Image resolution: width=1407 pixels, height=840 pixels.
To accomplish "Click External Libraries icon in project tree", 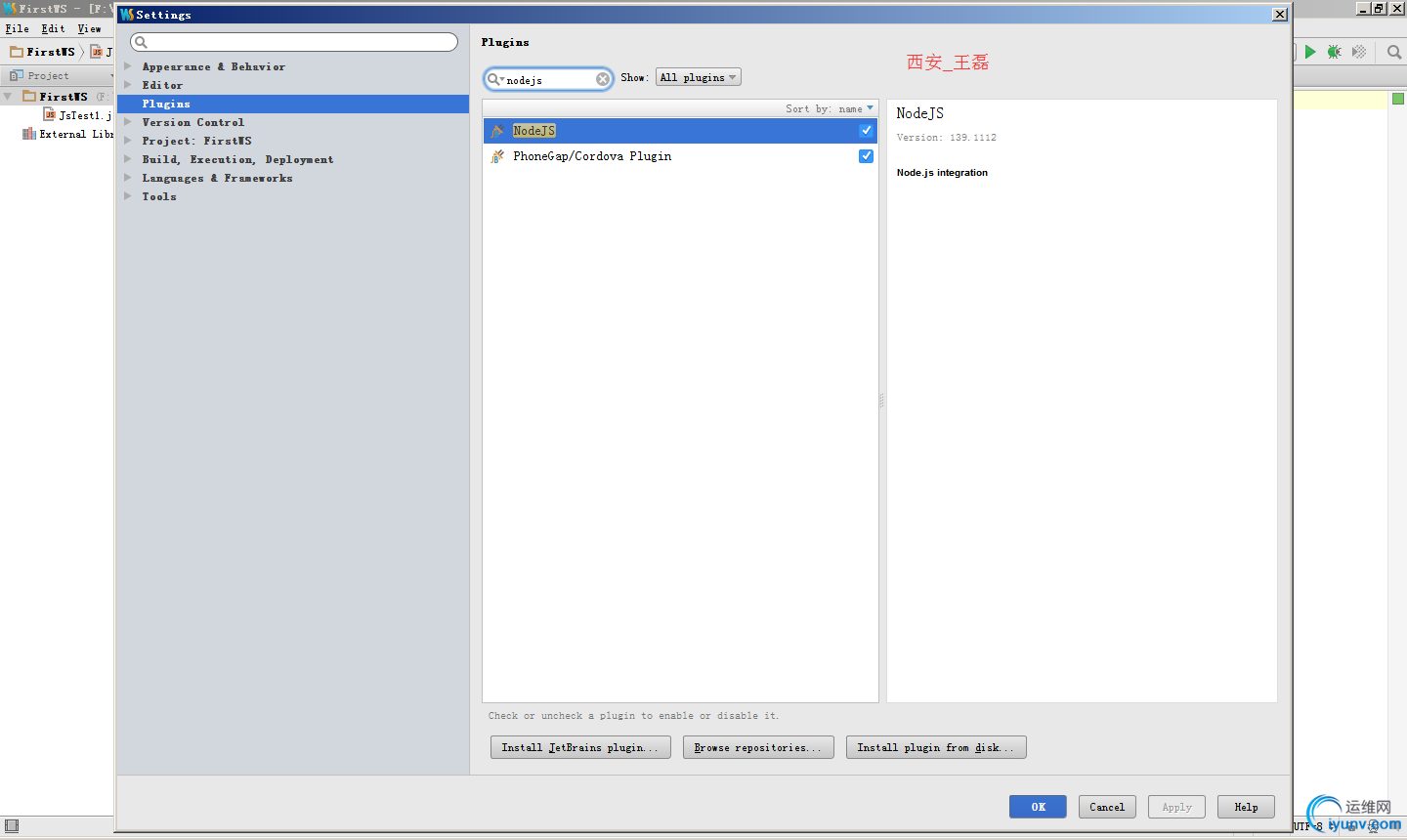I will tap(29, 134).
